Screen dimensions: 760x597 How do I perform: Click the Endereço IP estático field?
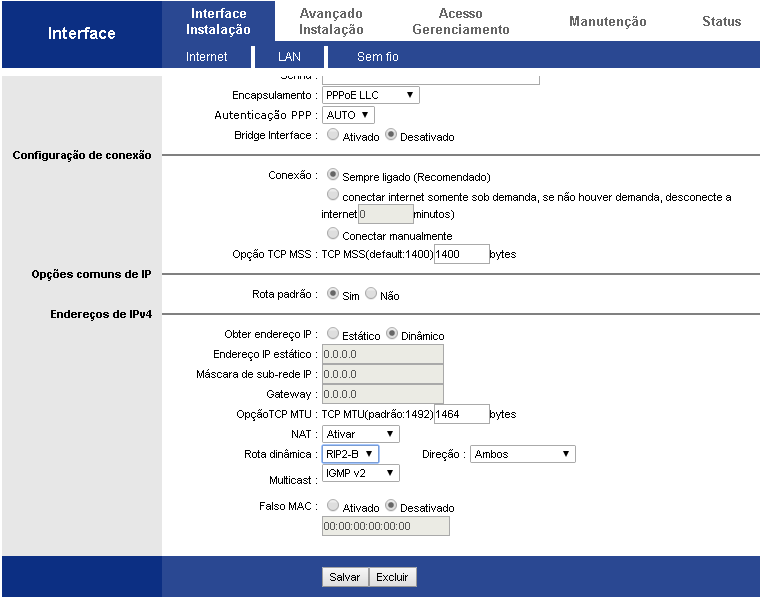click(x=383, y=354)
